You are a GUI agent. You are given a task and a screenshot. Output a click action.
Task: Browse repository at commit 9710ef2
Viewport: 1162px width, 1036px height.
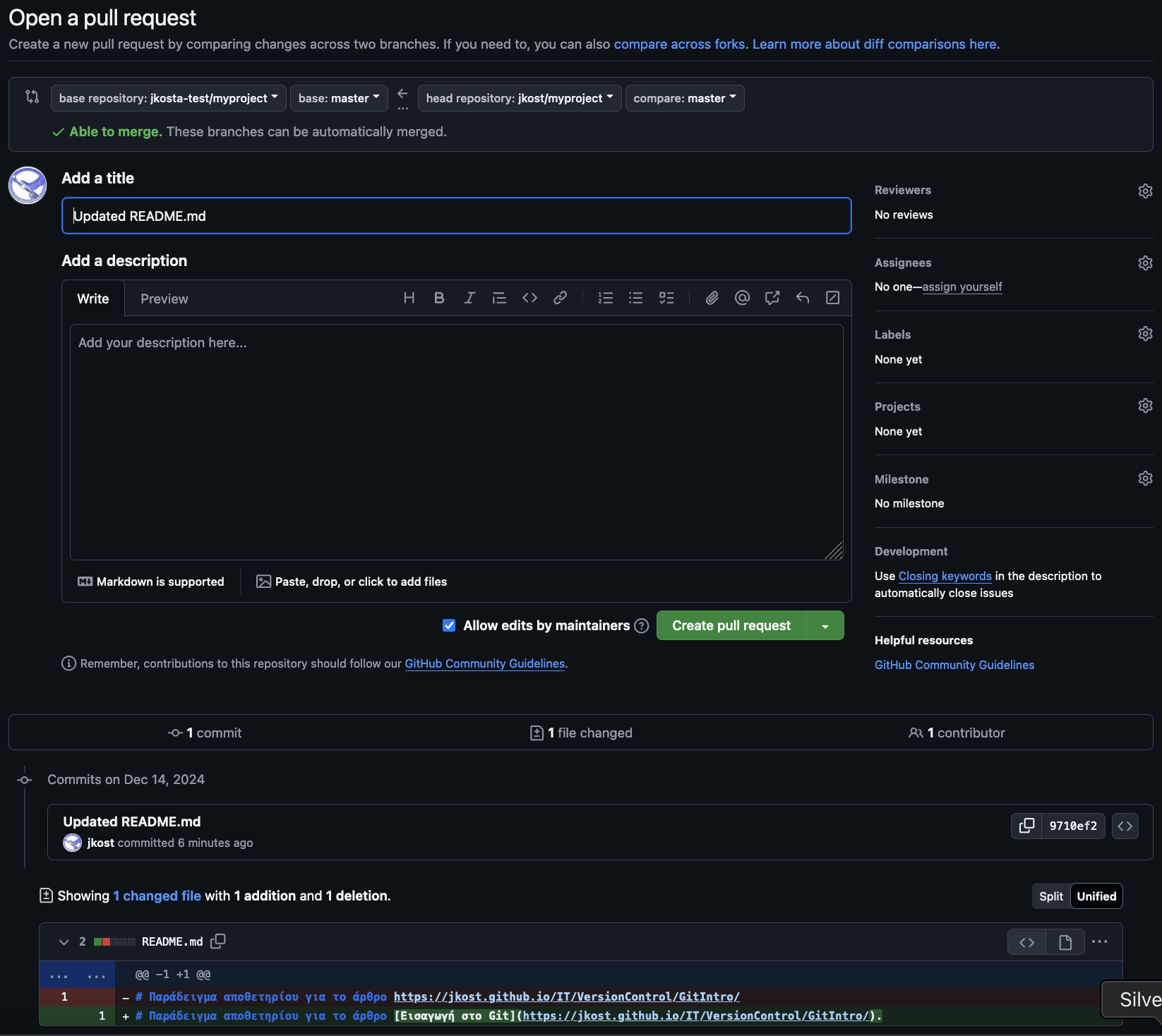point(1125,826)
